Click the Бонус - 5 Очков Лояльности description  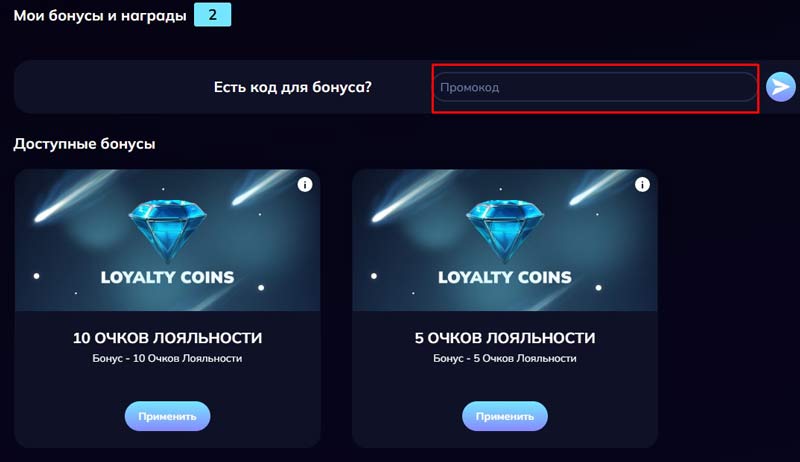point(505,358)
